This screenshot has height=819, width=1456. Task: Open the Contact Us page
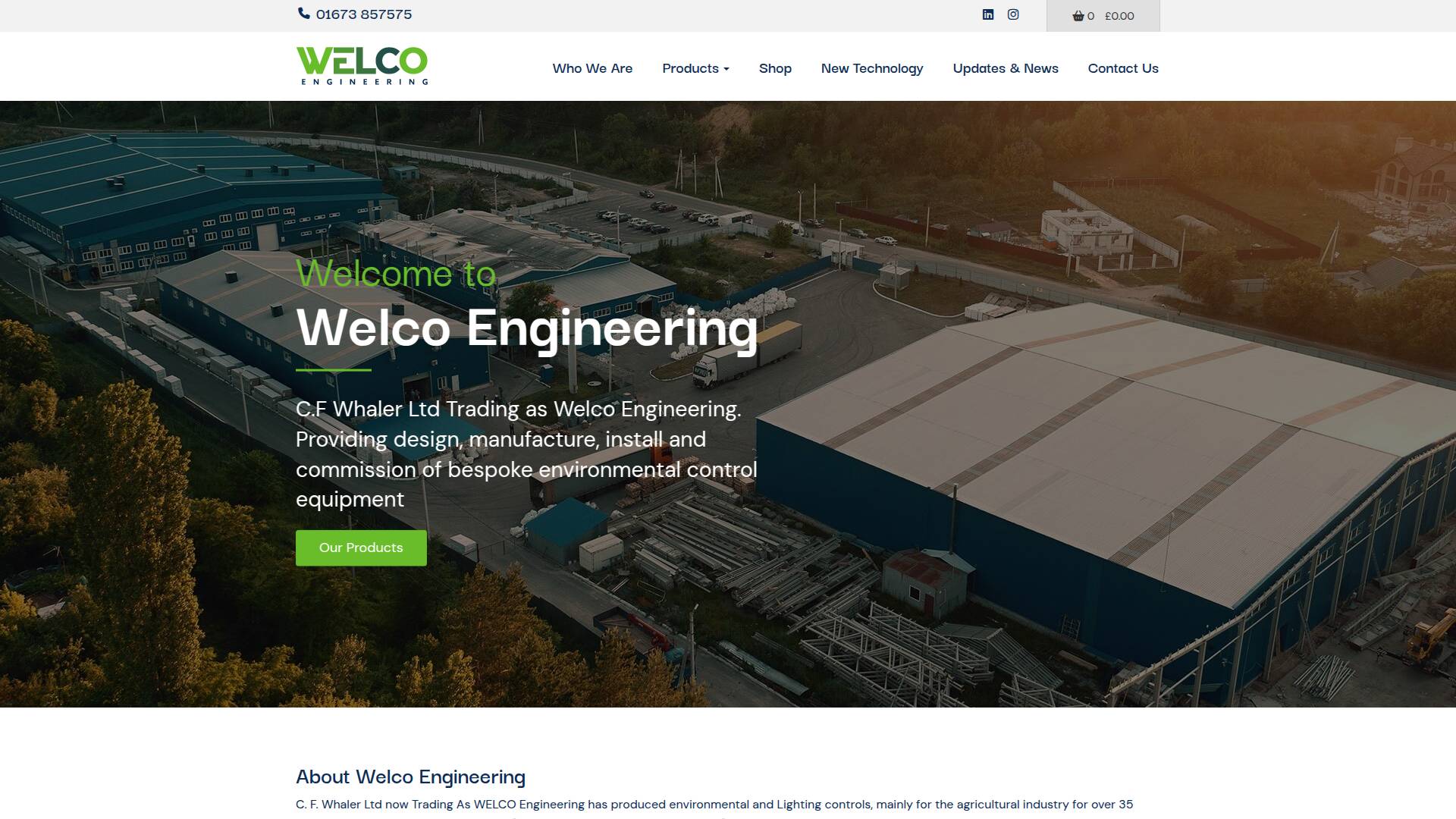(x=1123, y=68)
